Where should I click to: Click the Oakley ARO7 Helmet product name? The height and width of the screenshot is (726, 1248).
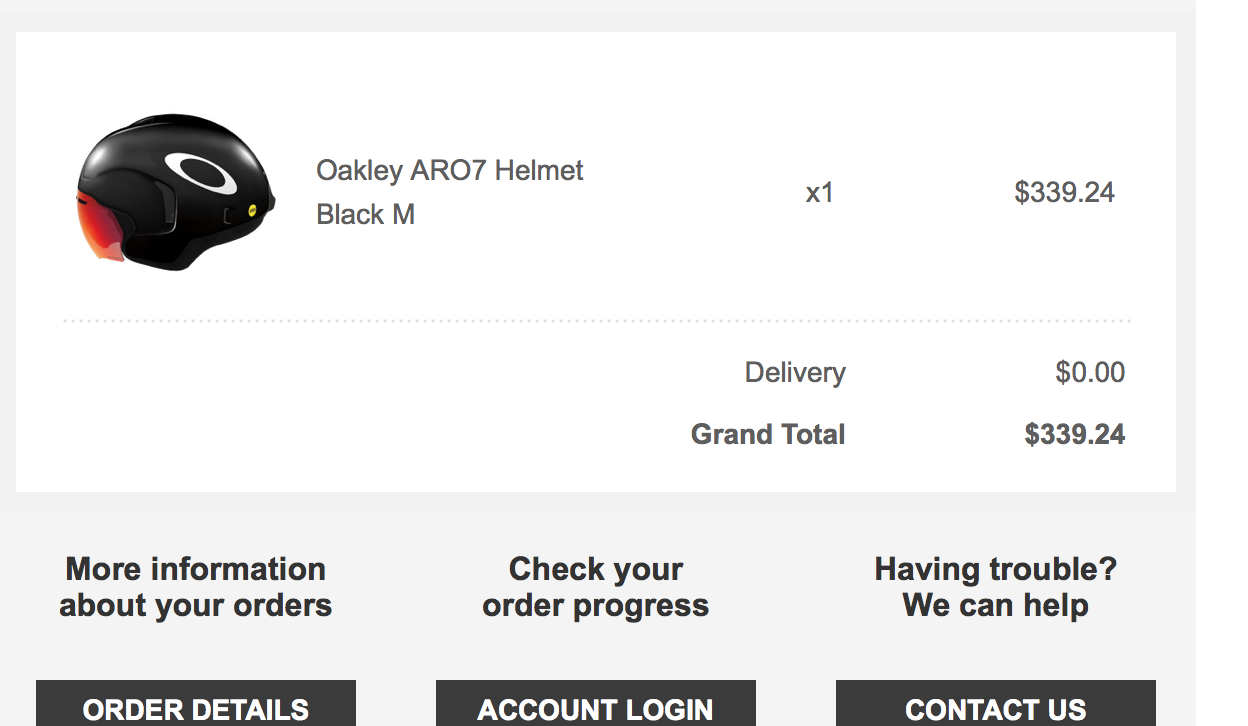point(450,171)
